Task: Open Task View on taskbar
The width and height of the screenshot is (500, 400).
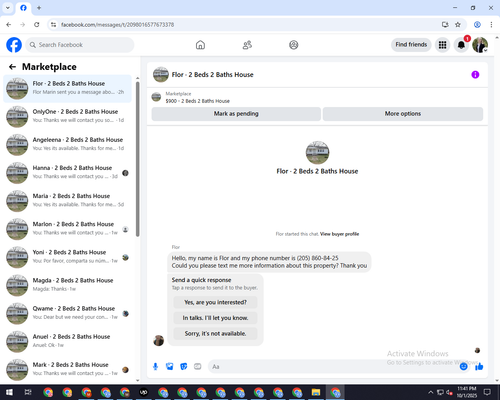Action: click(28, 392)
